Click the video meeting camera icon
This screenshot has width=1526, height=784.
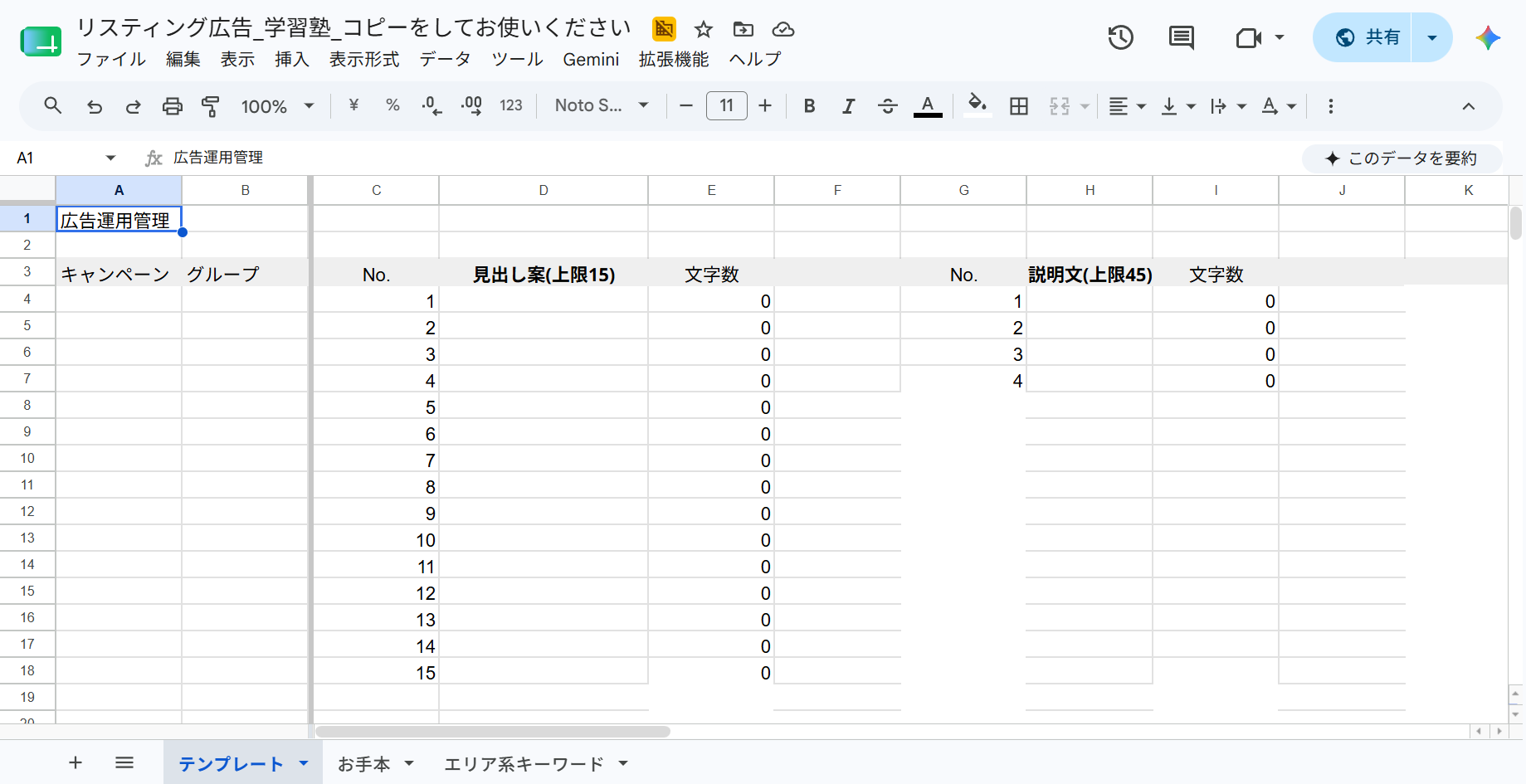pos(1249,37)
